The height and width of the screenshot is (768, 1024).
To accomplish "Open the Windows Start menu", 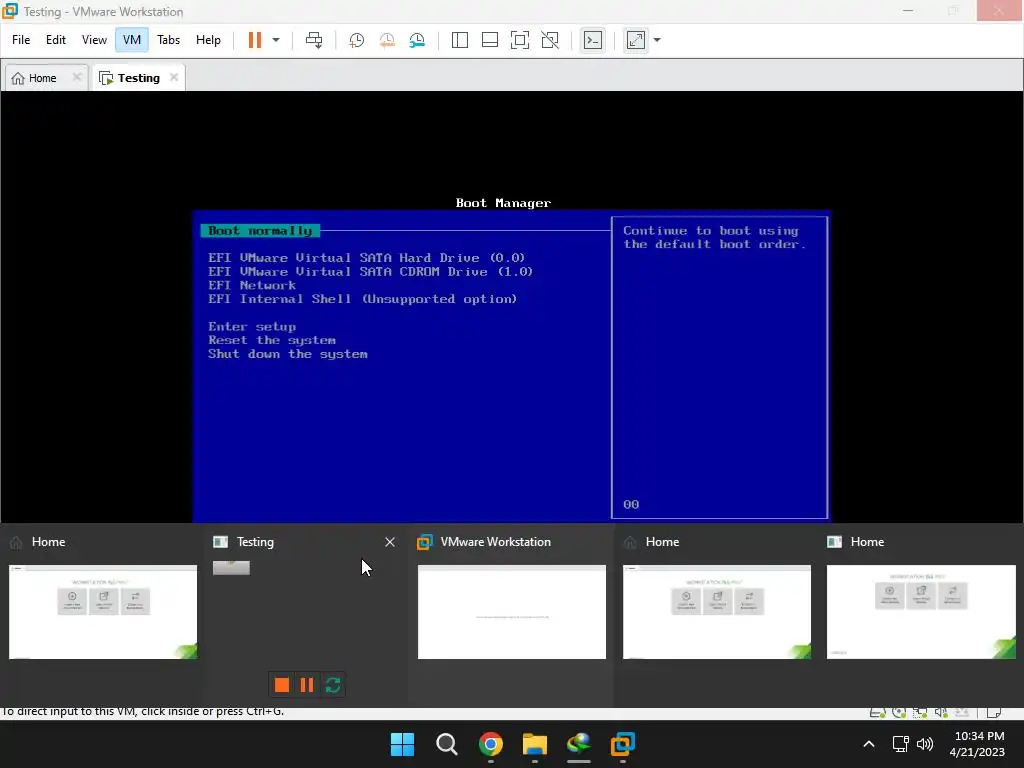I will pos(402,744).
